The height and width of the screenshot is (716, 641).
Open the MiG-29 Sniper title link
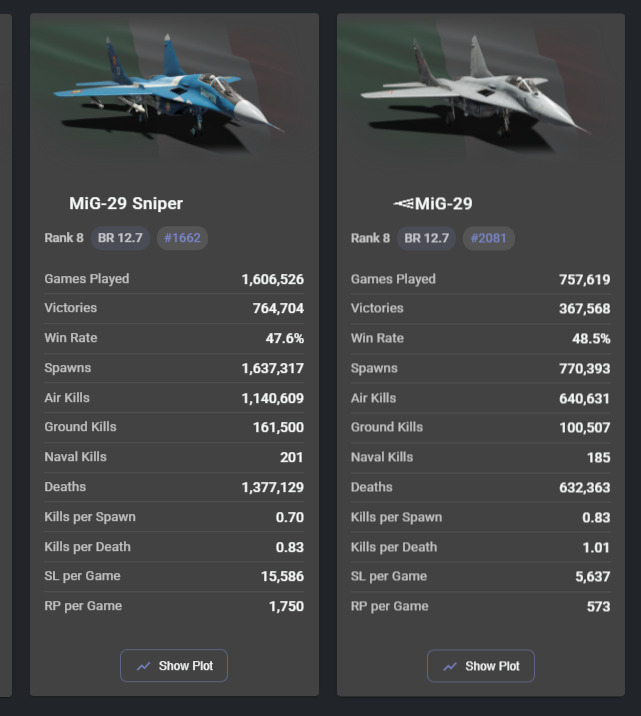[x=126, y=204]
